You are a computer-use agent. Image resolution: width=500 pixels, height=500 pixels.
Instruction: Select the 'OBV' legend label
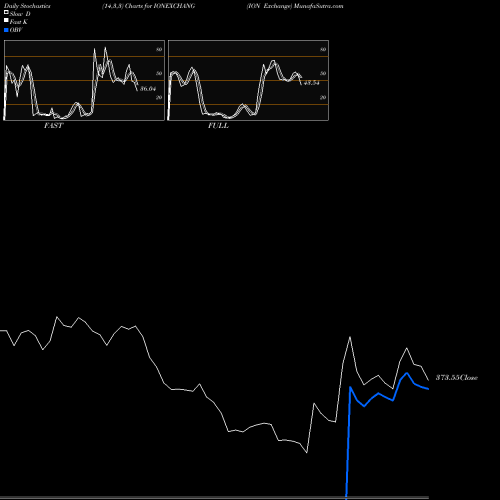coord(16,30)
